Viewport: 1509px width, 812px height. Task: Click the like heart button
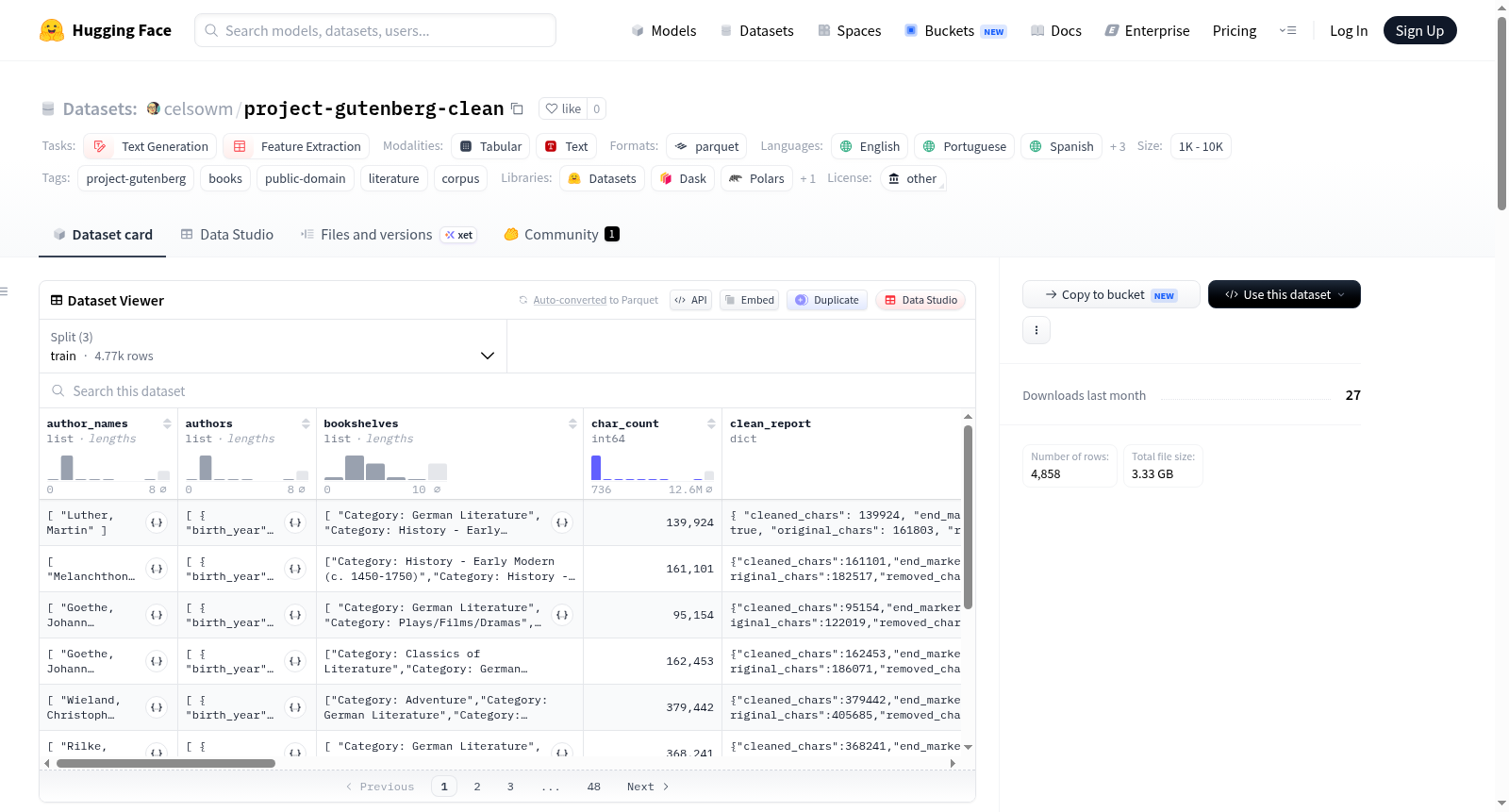[x=563, y=108]
